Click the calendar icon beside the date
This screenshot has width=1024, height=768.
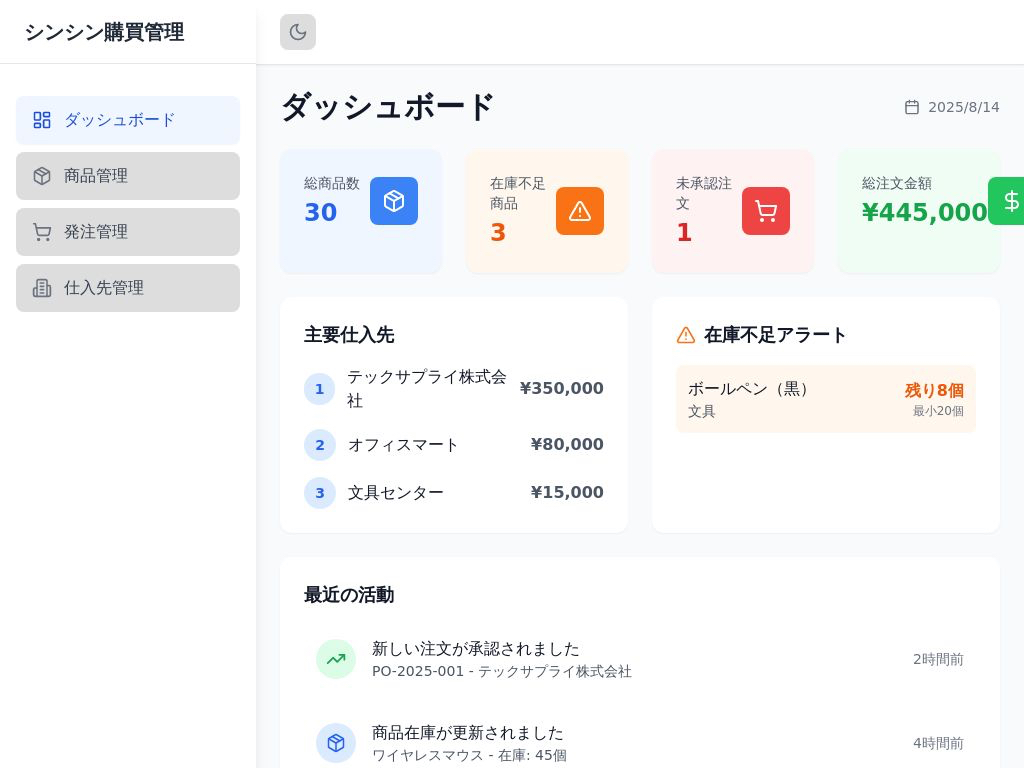[x=912, y=107]
